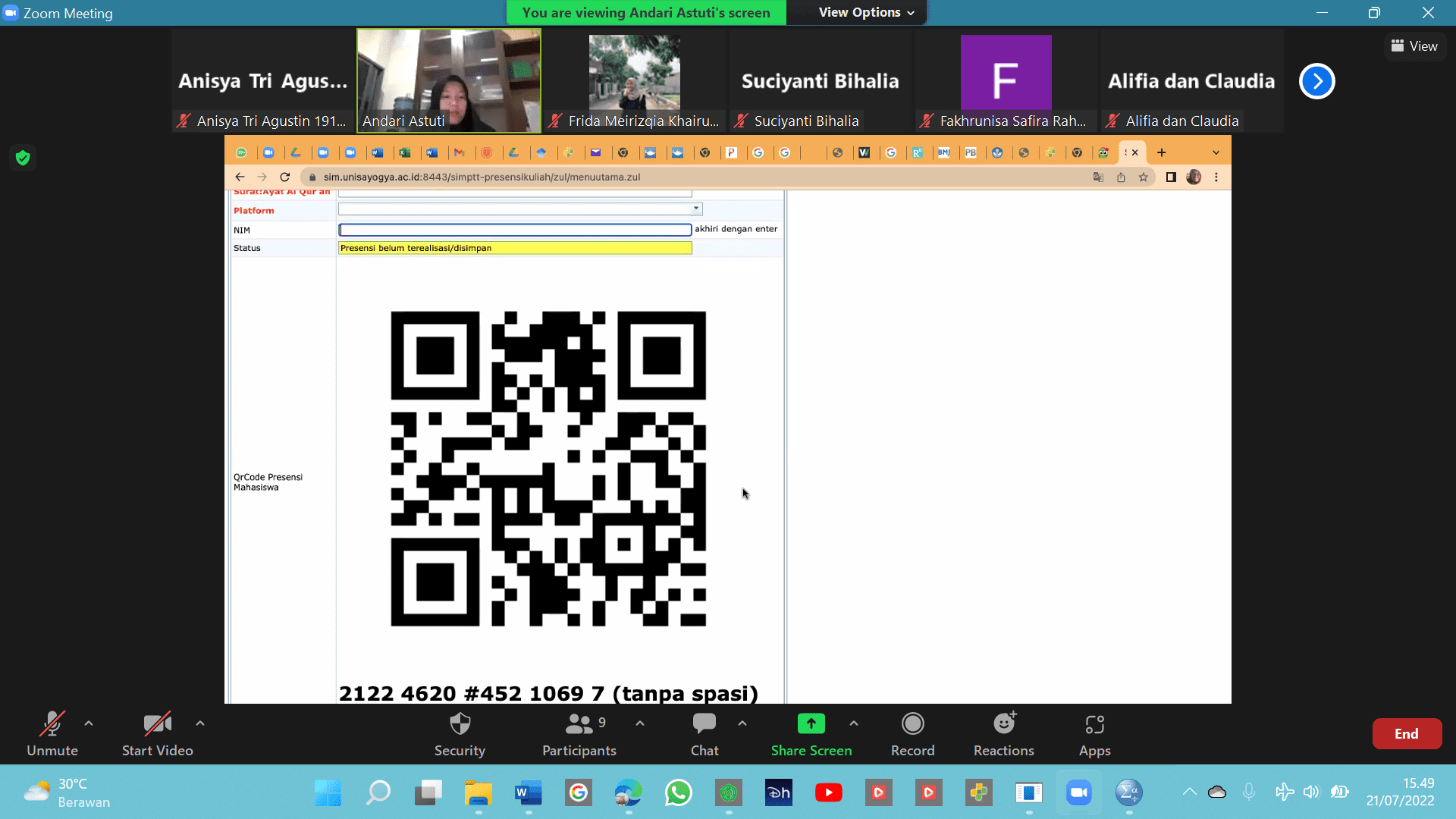
Task: Toggle browser side panel icon
Action: pyautogui.click(x=1171, y=177)
